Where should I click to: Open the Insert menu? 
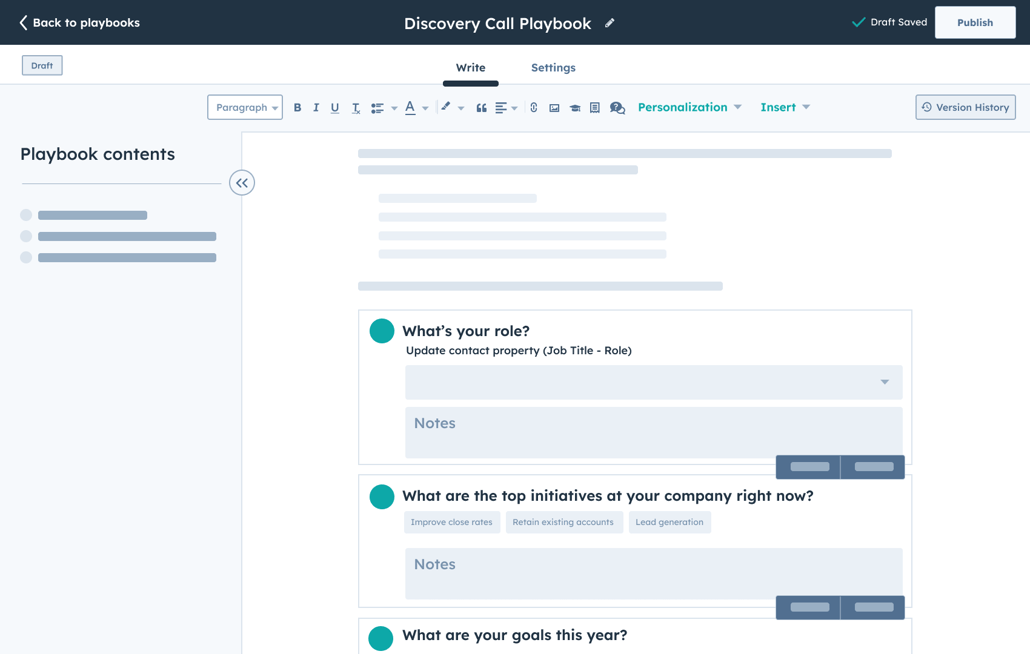coord(785,107)
